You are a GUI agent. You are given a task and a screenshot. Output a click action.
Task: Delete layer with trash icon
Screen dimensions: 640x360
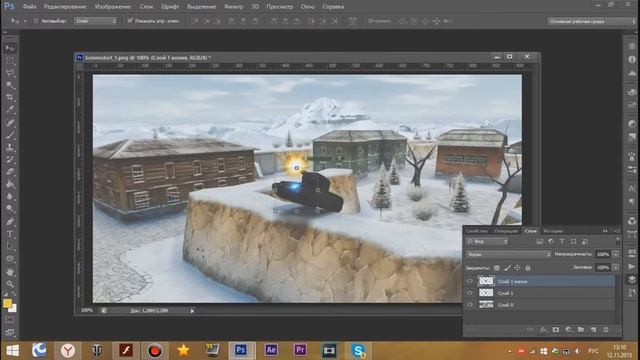[x=606, y=330]
